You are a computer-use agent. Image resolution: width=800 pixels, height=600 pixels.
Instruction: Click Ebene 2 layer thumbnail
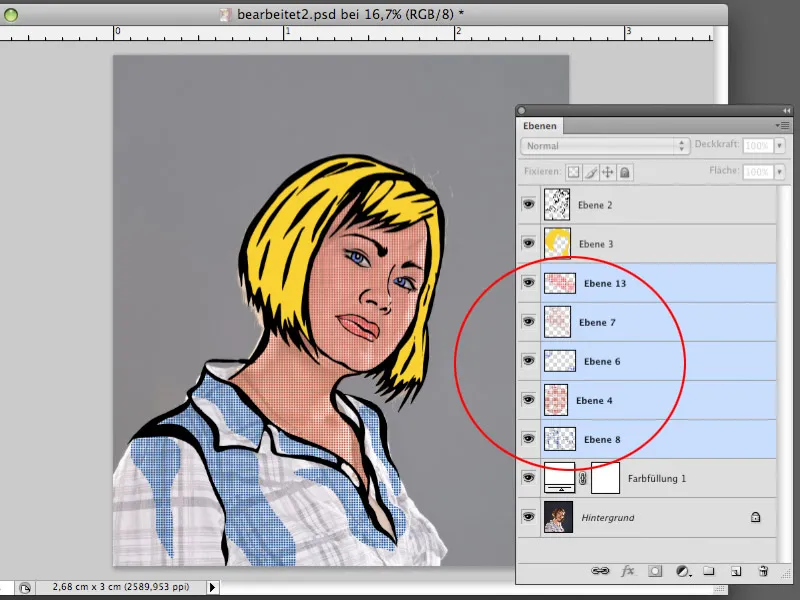(557, 205)
